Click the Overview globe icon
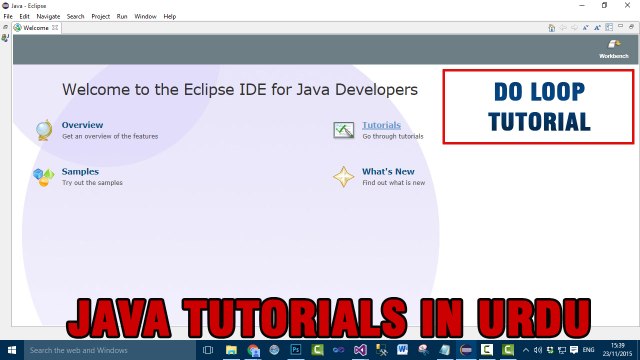 coord(44,130)
